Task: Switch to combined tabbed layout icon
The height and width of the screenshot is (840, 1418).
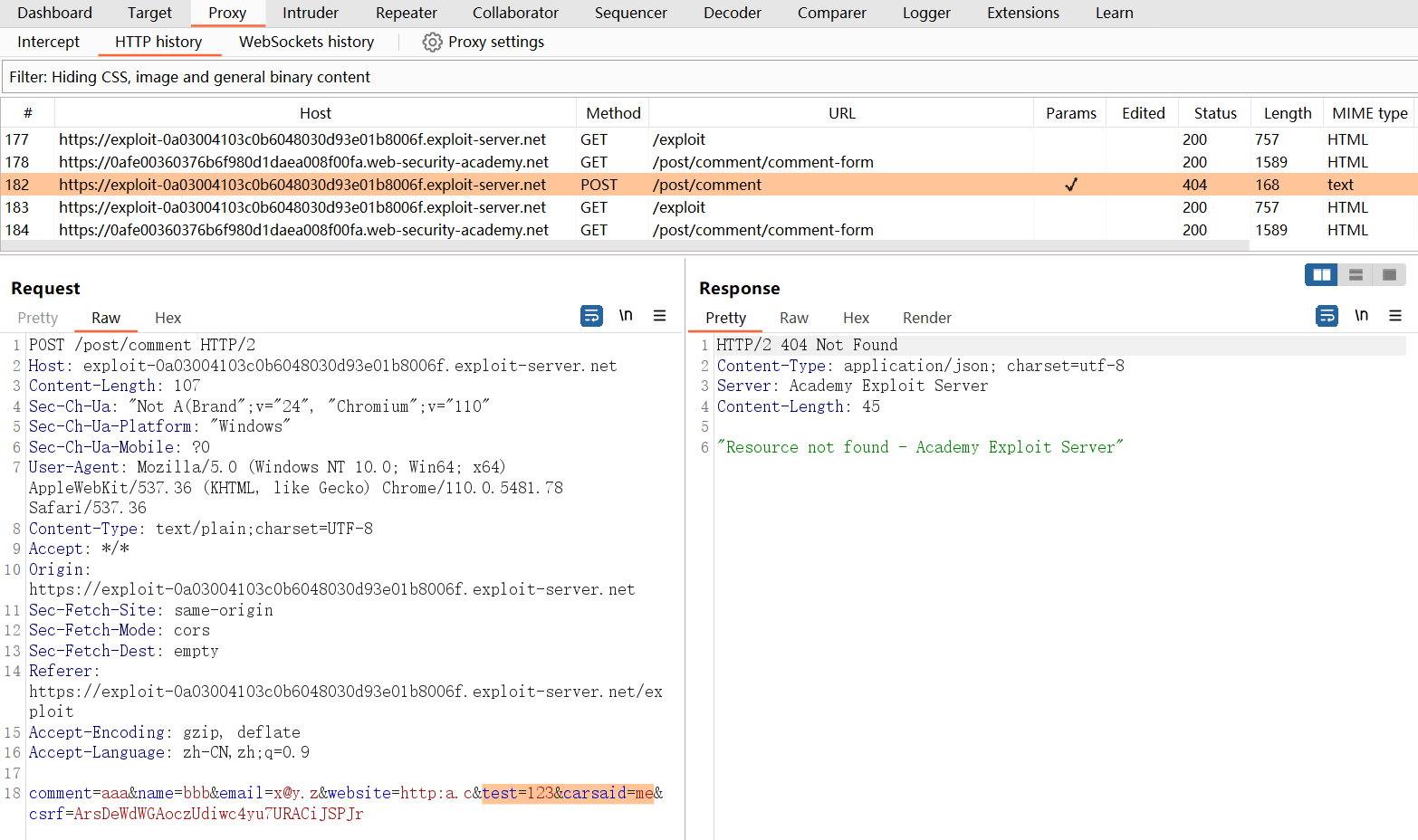Action: pyautogui.click(x=1389, y=275)
